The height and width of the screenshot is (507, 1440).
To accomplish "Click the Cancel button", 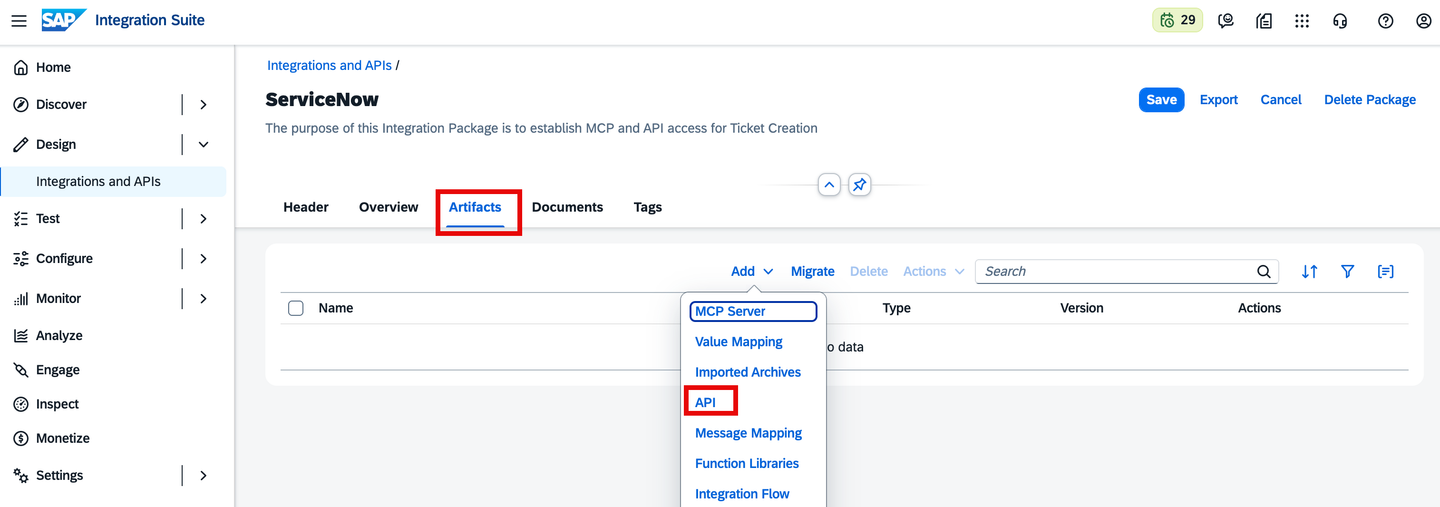I will (1281, 99).
